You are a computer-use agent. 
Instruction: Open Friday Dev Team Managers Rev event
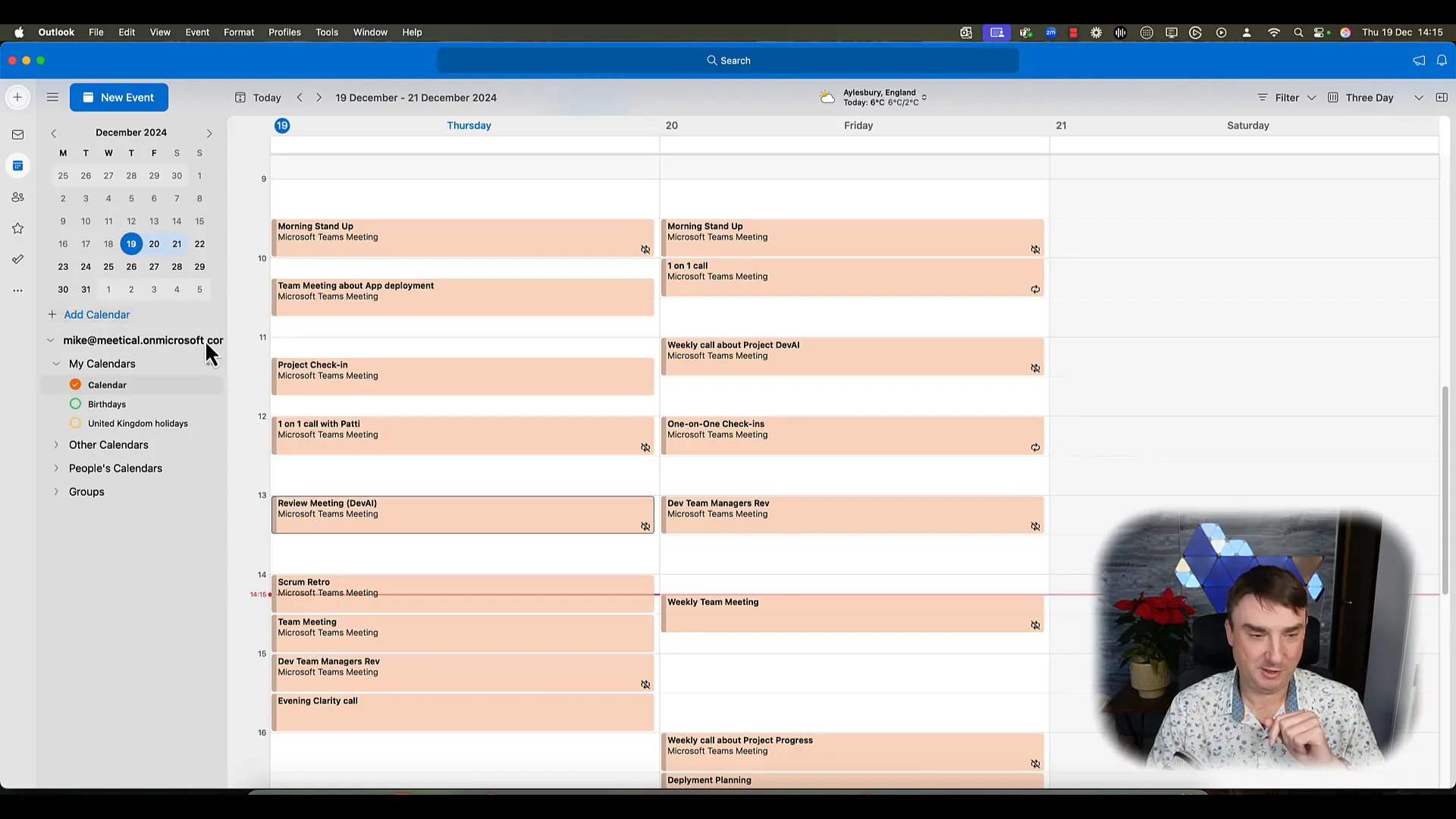click(x=852, y=515)
